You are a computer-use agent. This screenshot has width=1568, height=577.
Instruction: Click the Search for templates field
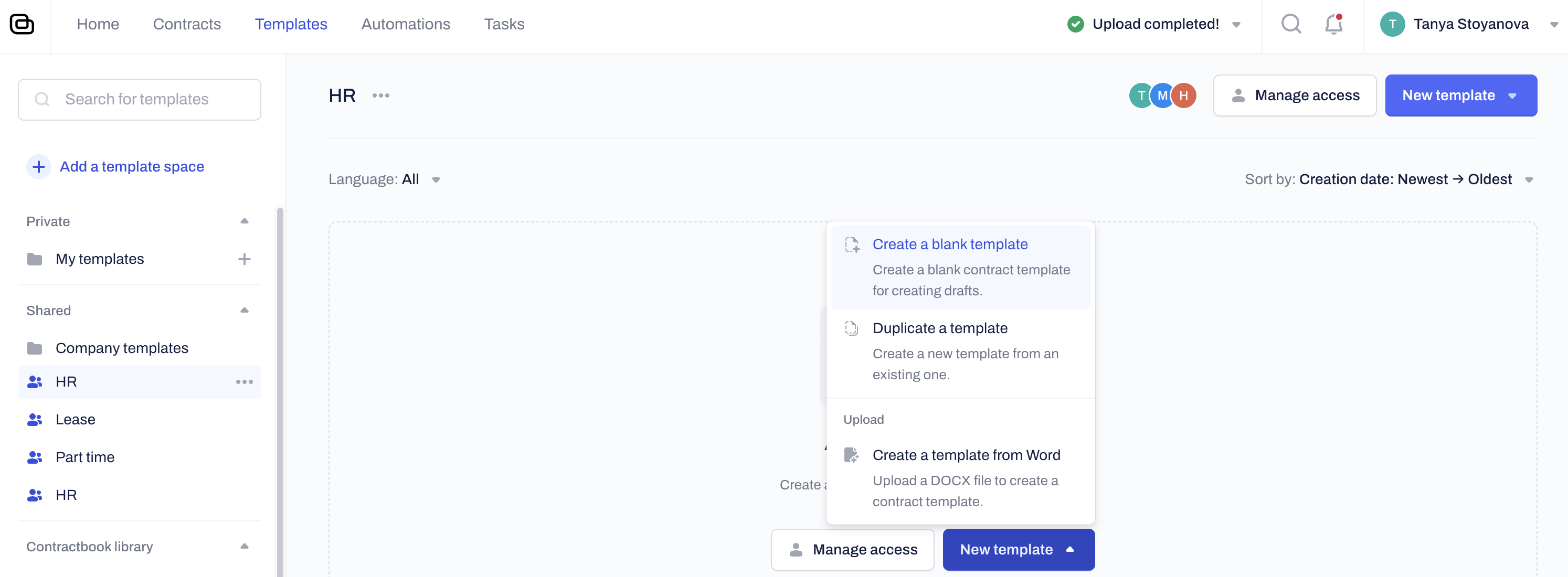coord(140,99)
